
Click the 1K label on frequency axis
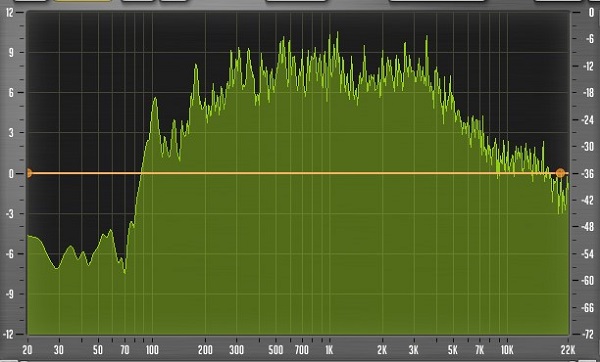point(329,350)
